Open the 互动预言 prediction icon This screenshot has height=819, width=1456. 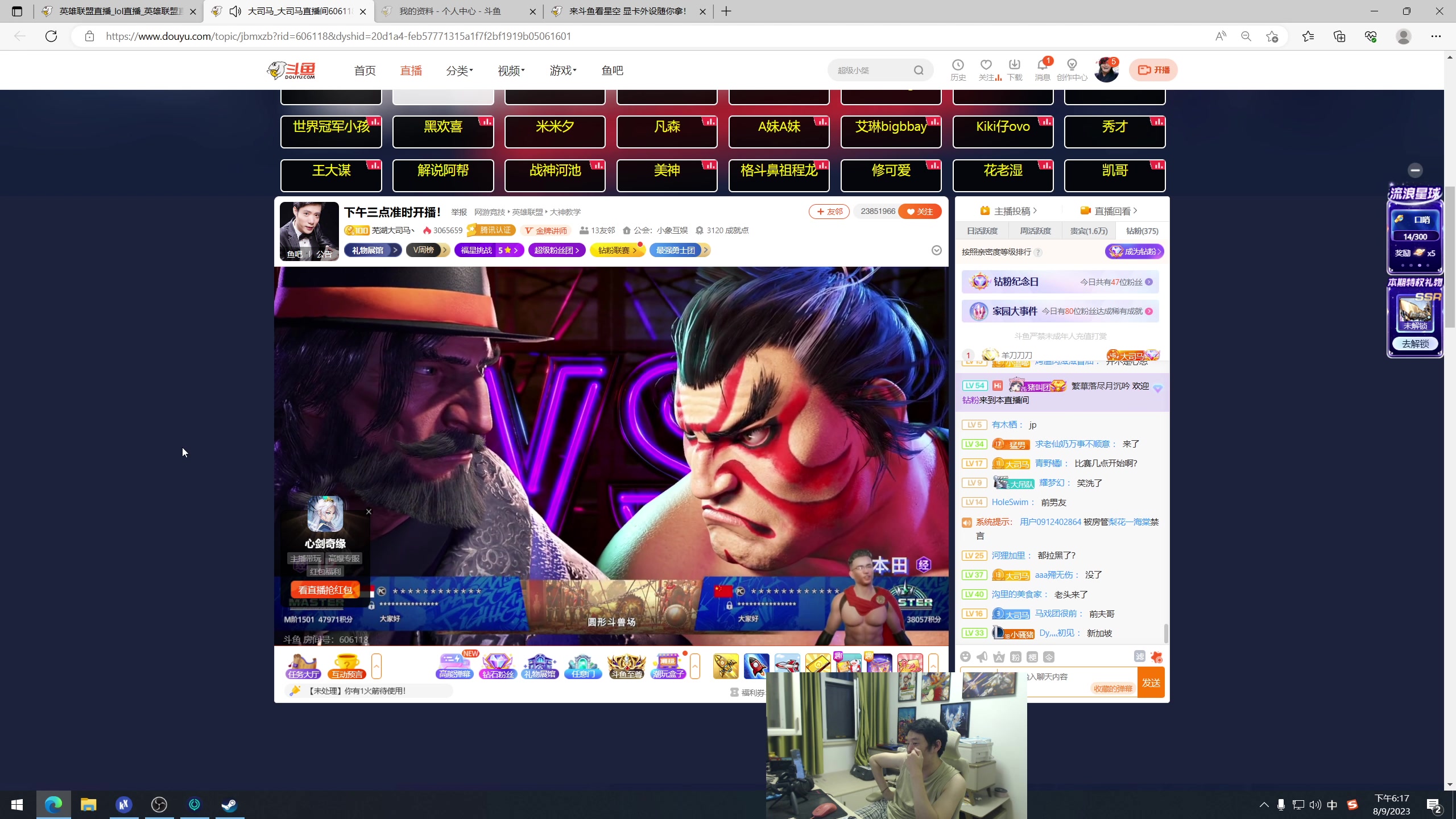click(x=346, y=666)
